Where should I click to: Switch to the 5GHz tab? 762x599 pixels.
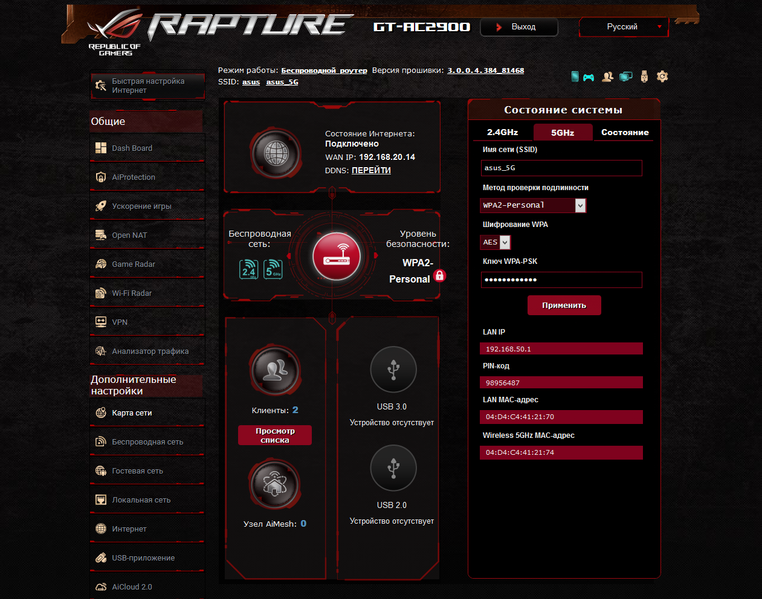563,132
